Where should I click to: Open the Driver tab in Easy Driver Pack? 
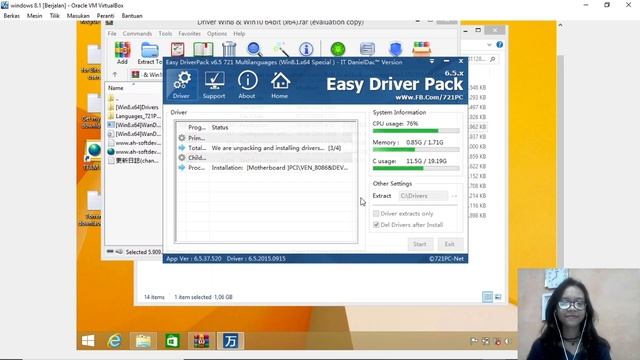[181, 84]
